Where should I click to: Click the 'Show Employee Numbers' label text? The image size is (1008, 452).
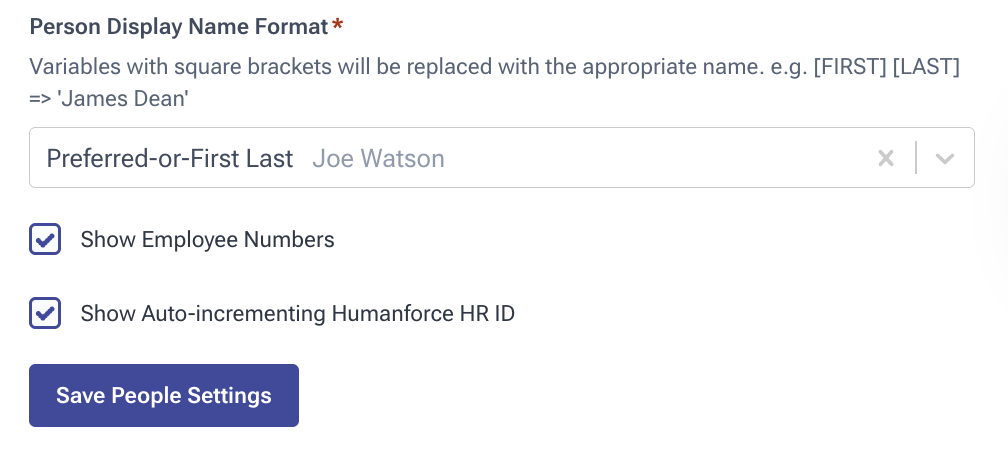(x=207, y=240)
